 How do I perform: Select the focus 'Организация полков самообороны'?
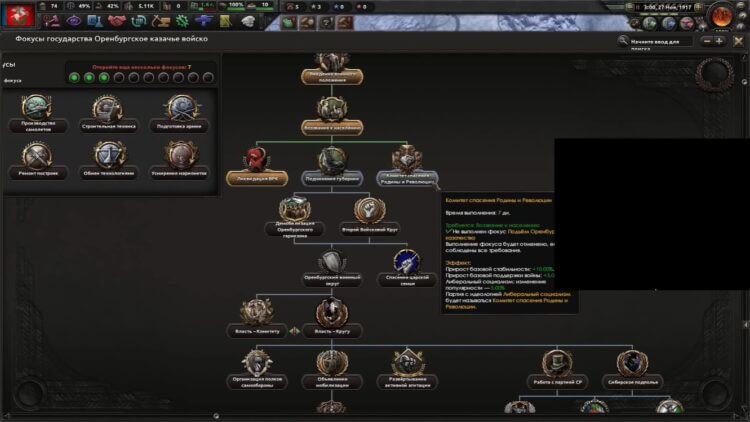pyautogui.click(x=257, y=370)
